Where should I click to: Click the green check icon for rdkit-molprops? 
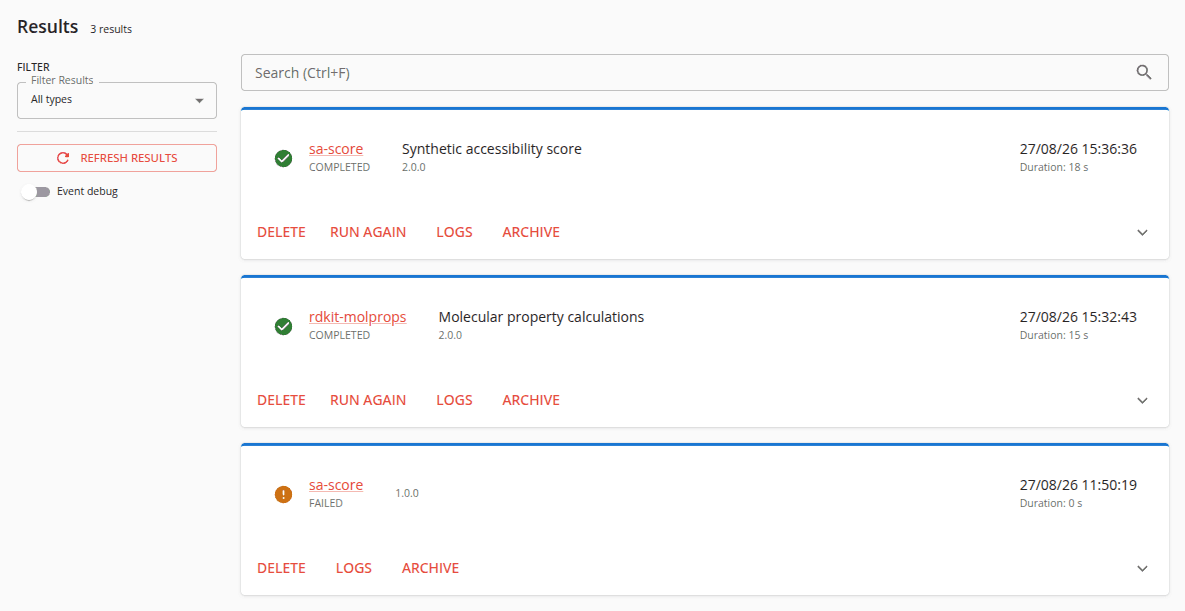[x=283, y=326]
